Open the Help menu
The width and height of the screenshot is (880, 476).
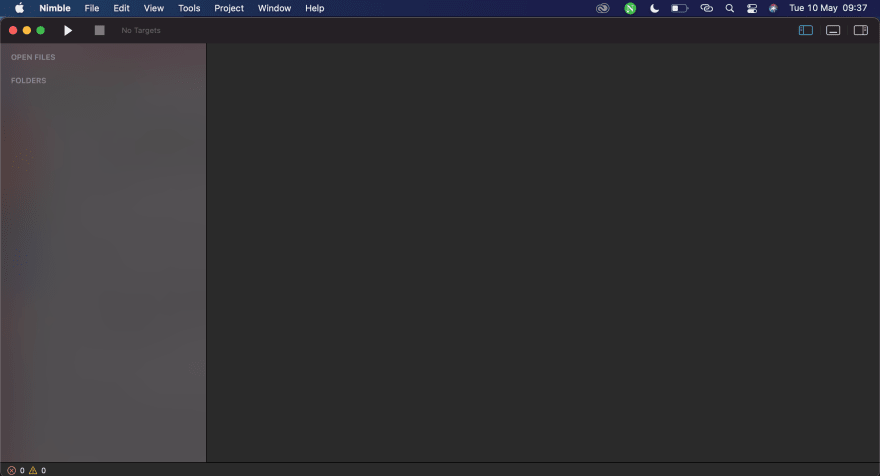pos(315,8)
